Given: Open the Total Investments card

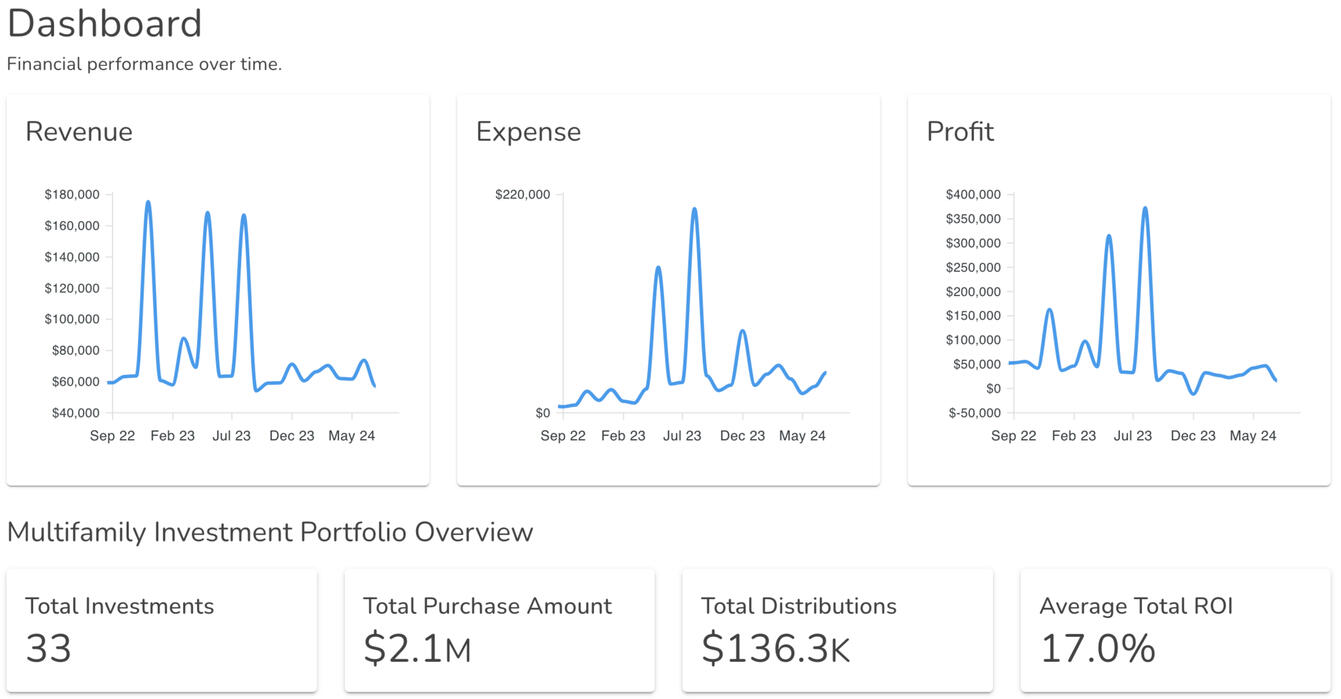Looking at the screenshot, I should (x=162, y=630).
